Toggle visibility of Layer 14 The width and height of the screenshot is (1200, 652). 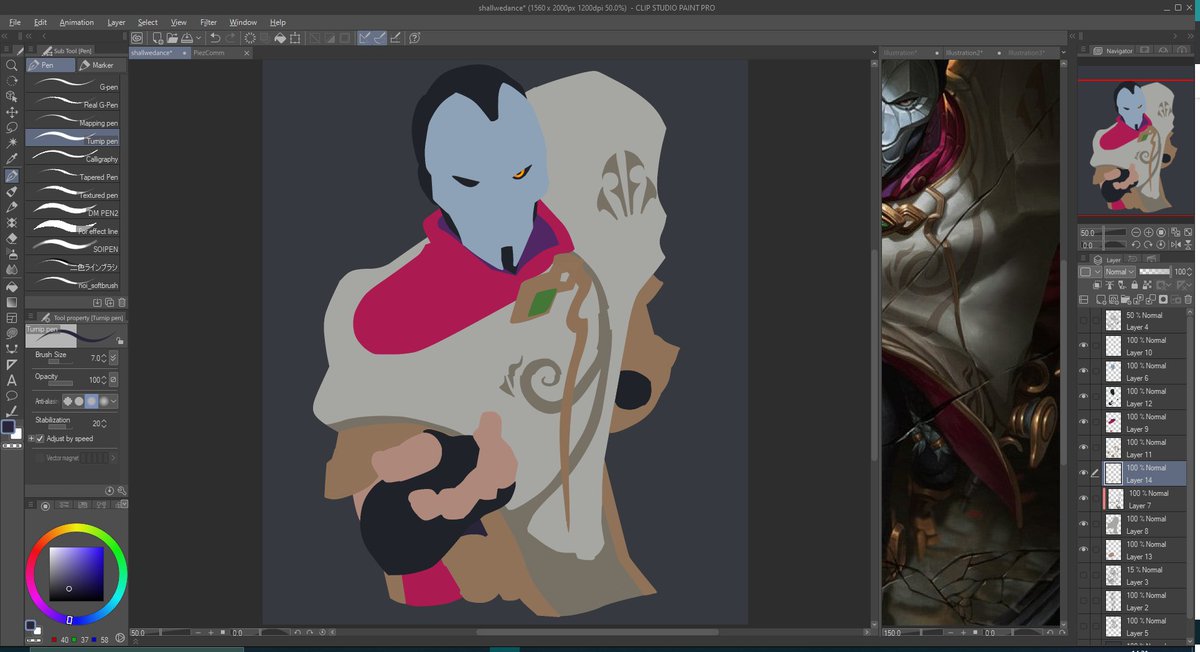(x=1084, y=473)
